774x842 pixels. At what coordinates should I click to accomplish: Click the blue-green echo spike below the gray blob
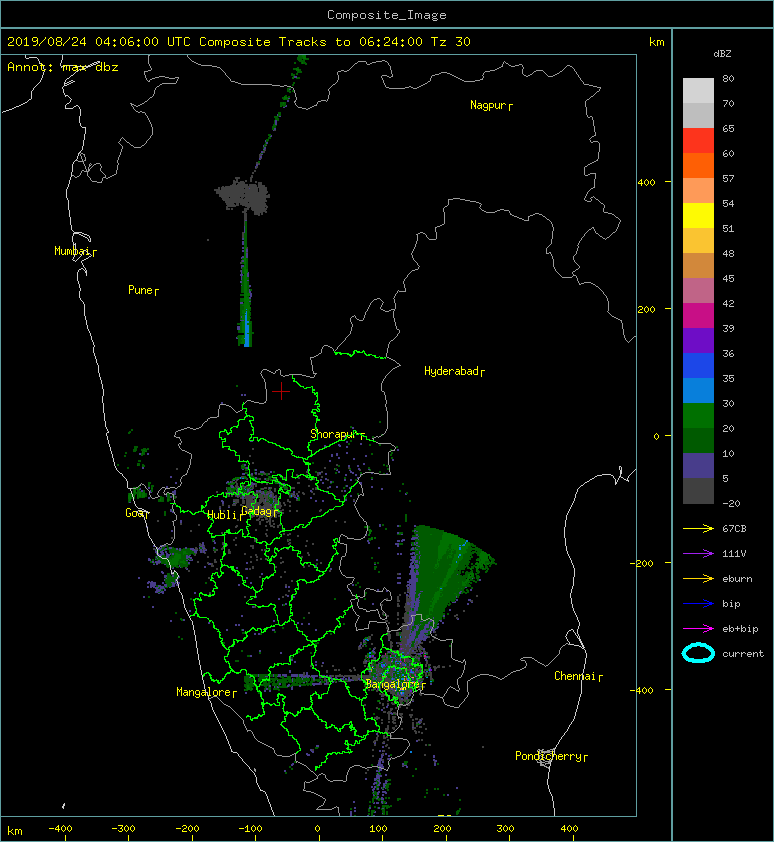pyautogui.click(x=245, y=279)
